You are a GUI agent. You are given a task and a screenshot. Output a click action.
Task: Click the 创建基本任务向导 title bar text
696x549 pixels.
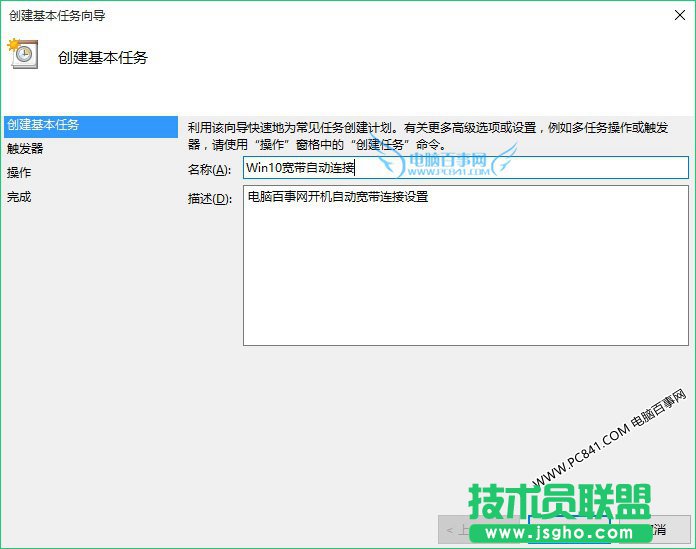[57, 15]
